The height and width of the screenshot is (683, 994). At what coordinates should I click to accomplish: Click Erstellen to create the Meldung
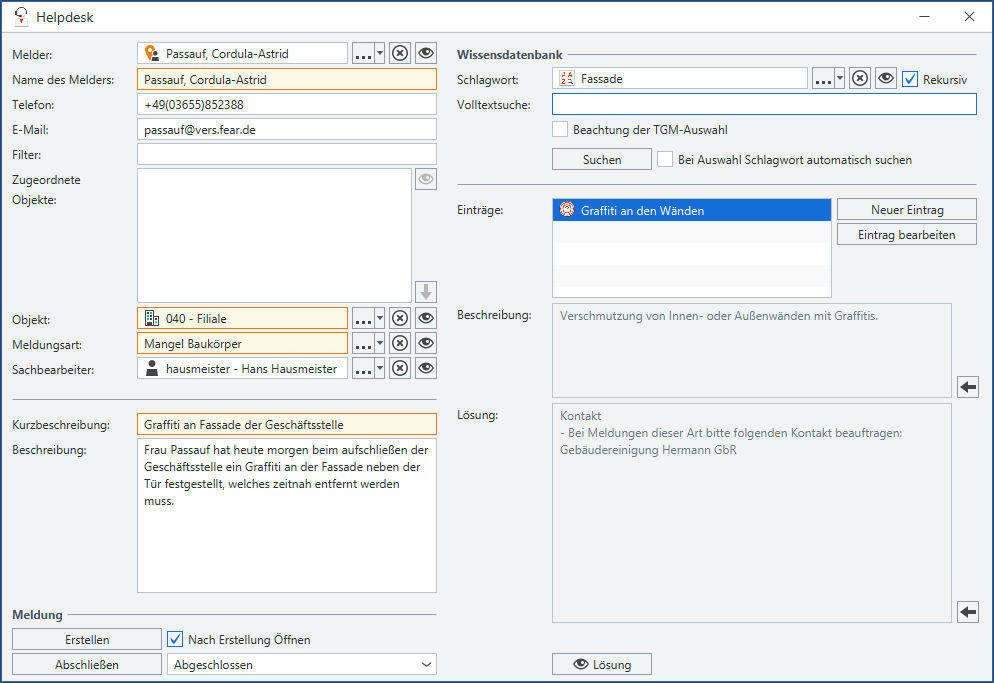[86, 638]
